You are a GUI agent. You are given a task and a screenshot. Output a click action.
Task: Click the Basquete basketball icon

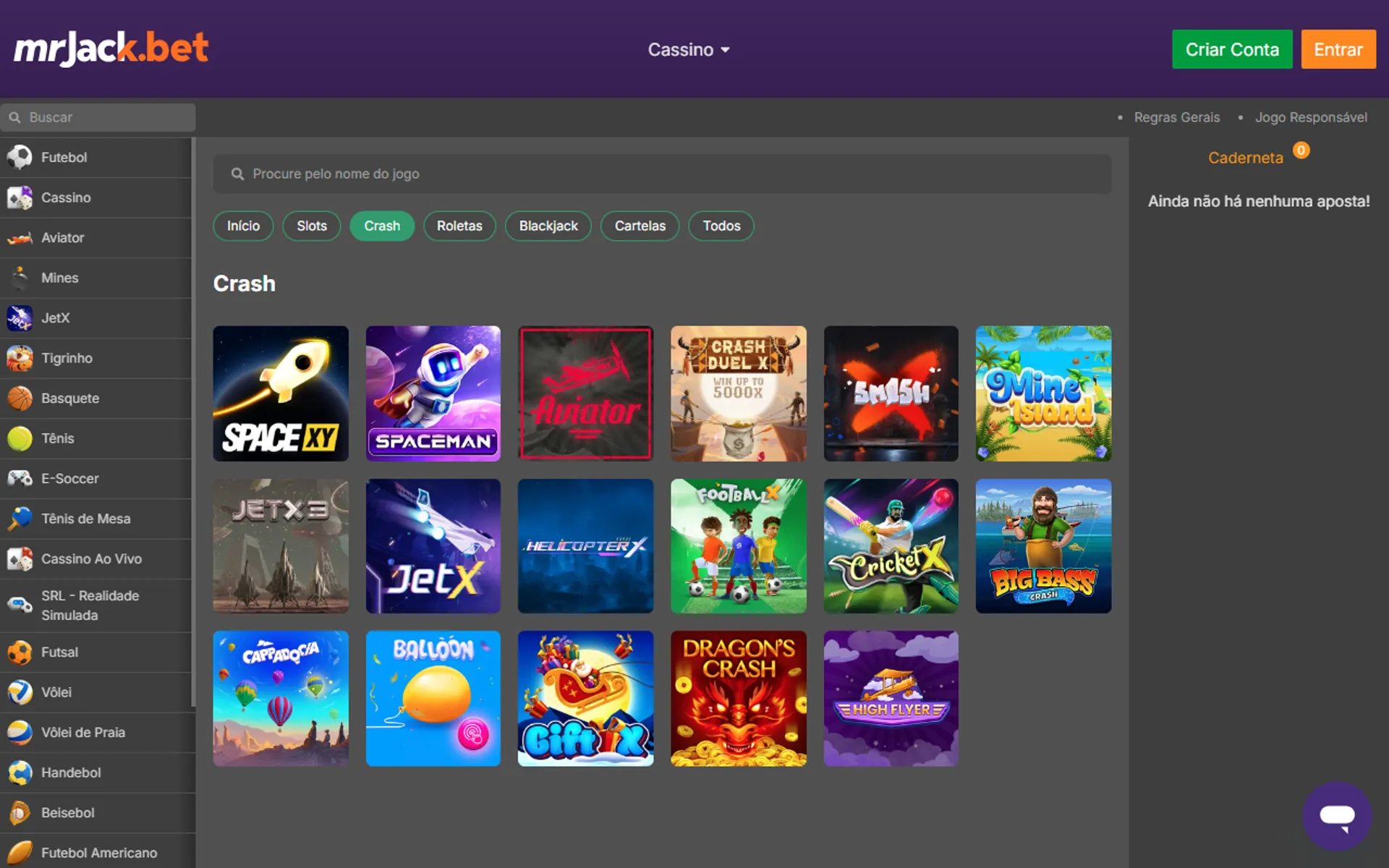(x=20, y=399)
